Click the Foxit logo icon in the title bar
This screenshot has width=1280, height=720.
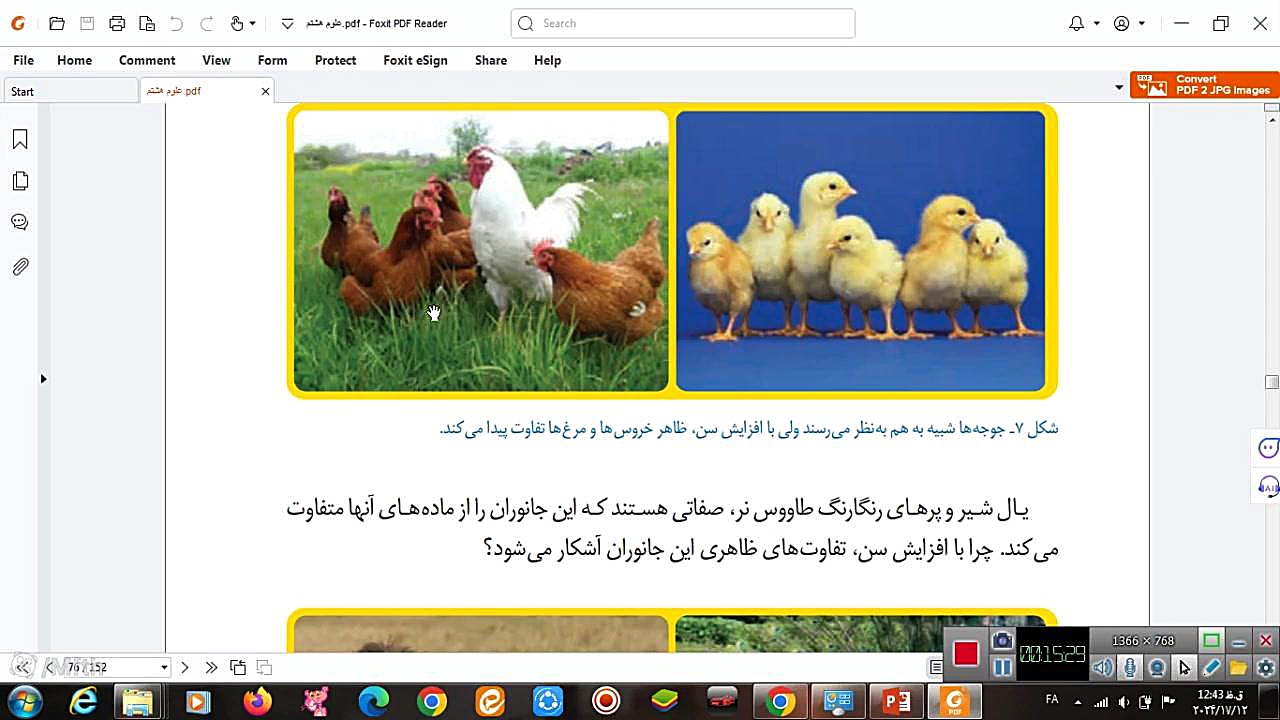coord(17,23)
